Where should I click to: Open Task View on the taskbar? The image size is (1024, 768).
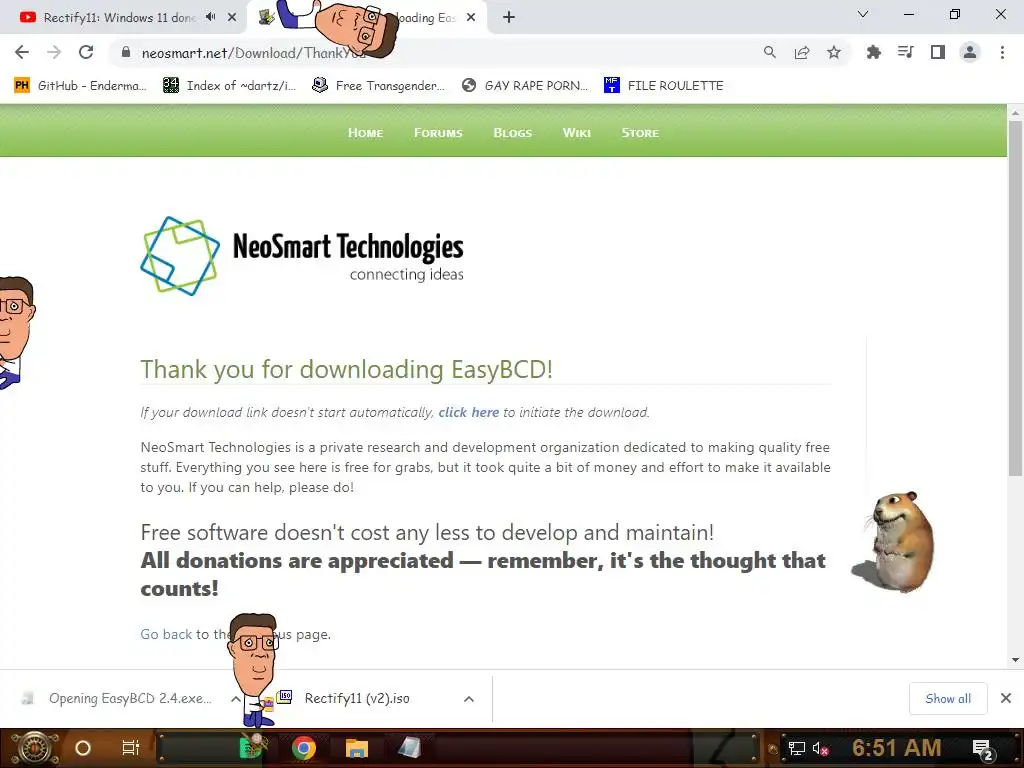click(x=131, y=748)
